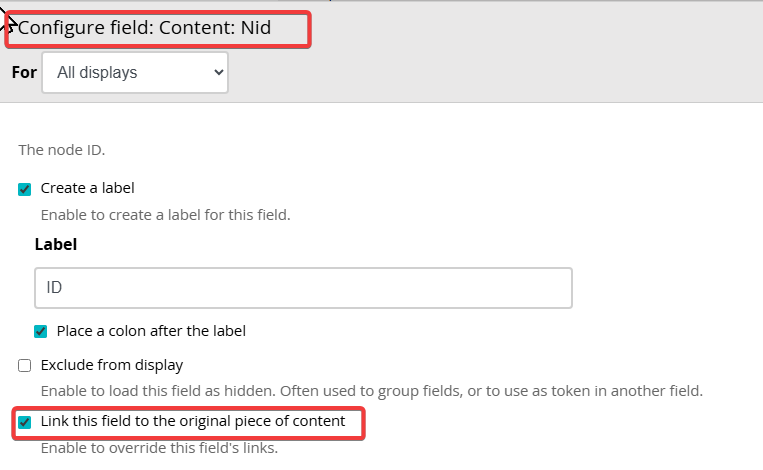
Task: Click the "Enable to load this field as hidden" description
Action: [x=371, y=390]
